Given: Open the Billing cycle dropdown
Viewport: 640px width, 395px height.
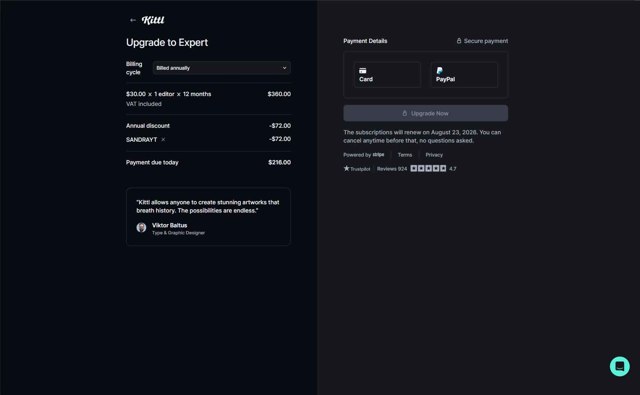Looking at the screenshot, I should (x=222, y=68).
